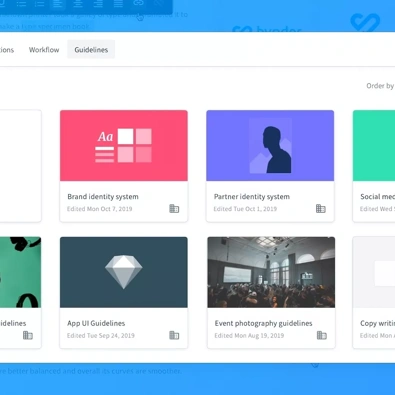The width and height of the screenshot is (395, 395).
Task: Open the Brand identity system title link
Action: 103,197
